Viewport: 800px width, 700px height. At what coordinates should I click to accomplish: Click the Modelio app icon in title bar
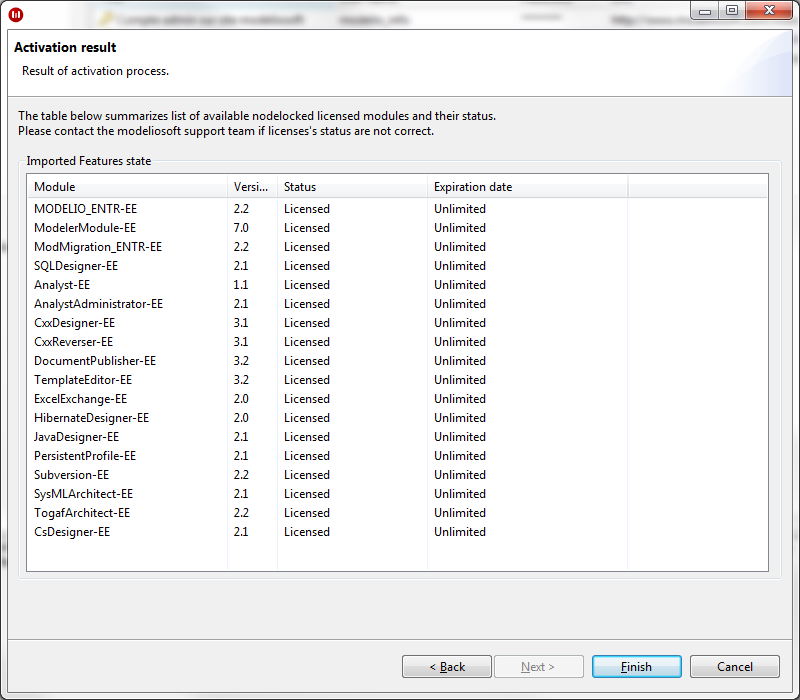click(16, 15)
